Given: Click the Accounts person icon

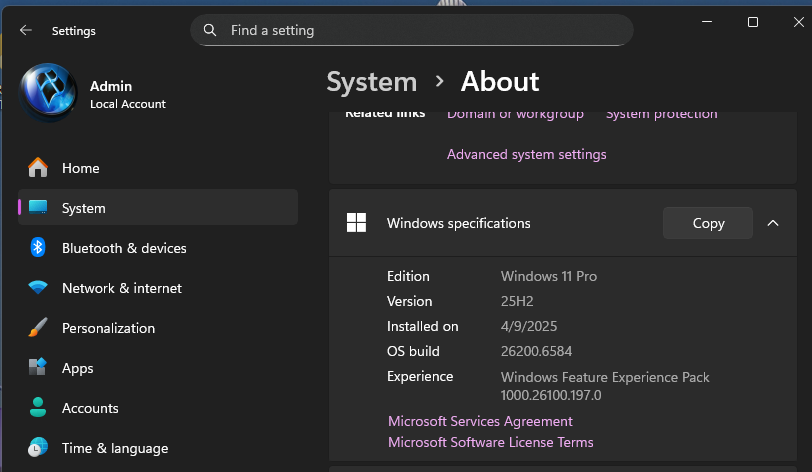Looking at the screenshot, I should [x=38, y=407].
